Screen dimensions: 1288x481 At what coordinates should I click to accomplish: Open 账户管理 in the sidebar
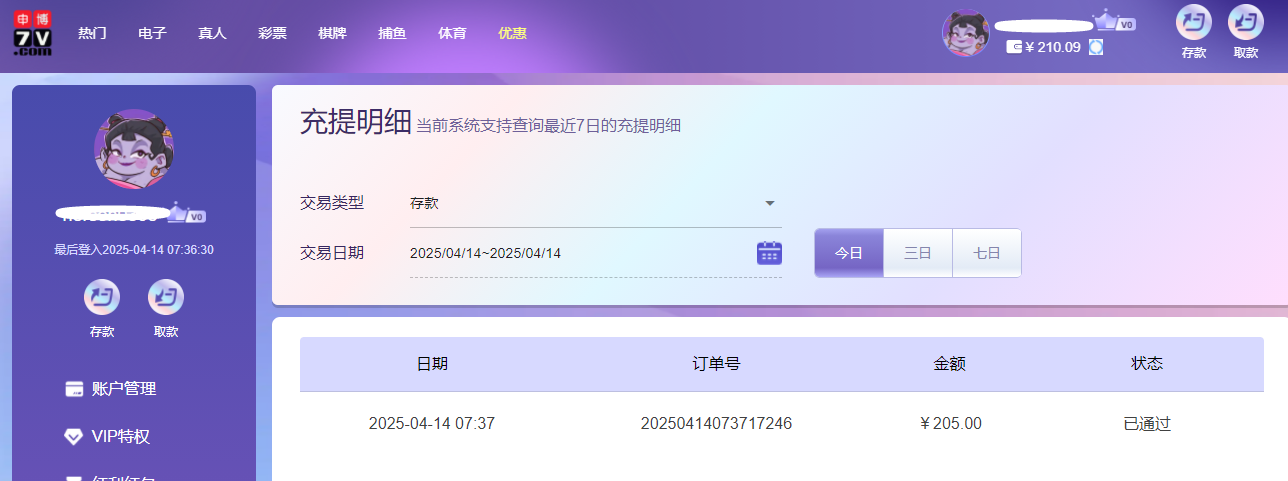tap(123, 389)
